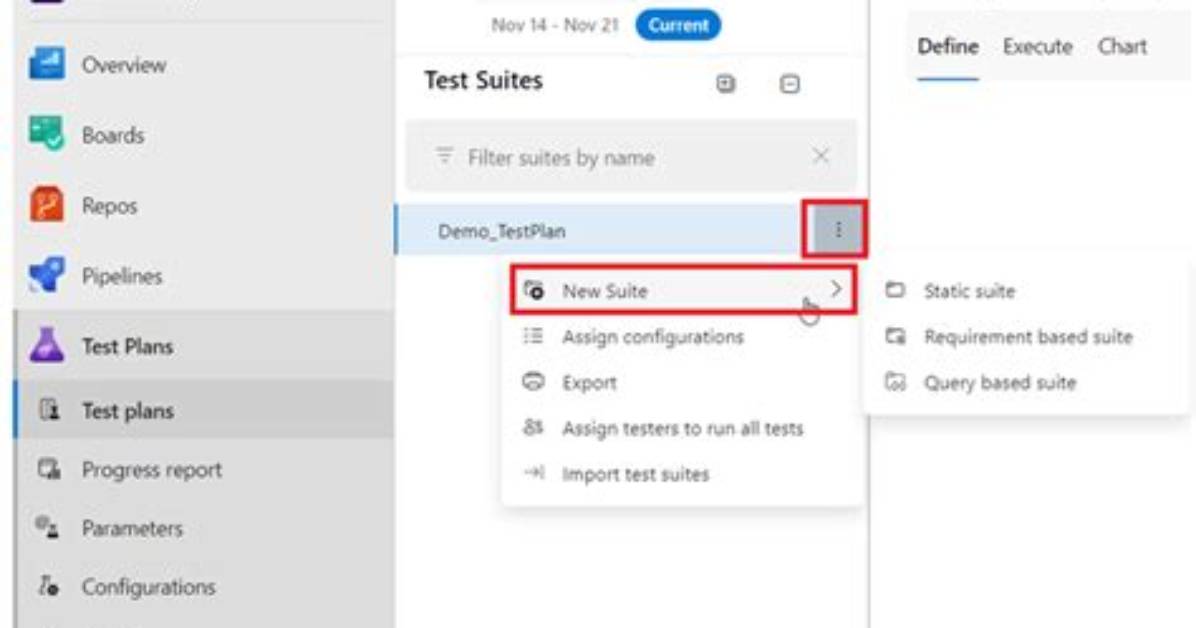The width and height of the screenshot is (1196, 628).
Task: Click the Parameters icon
Action: 47,527
